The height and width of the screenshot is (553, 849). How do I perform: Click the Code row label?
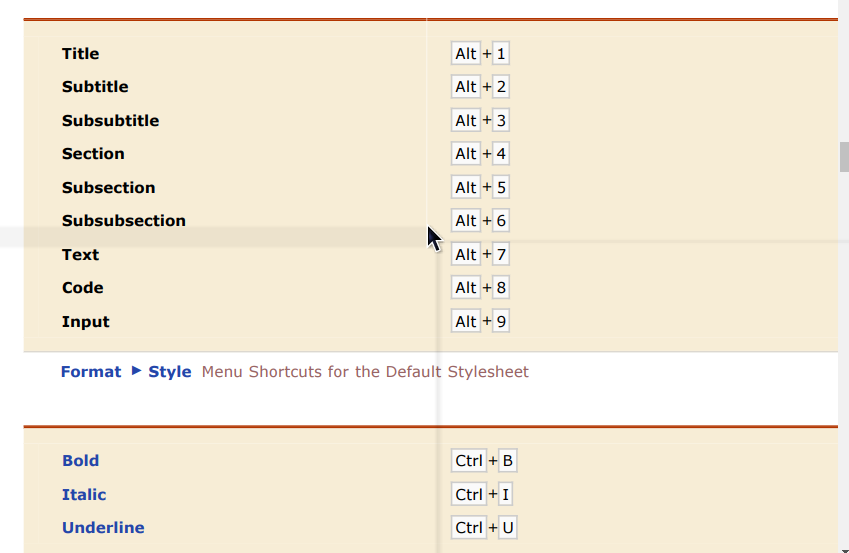pyautogui.click(x=83, y=288)
